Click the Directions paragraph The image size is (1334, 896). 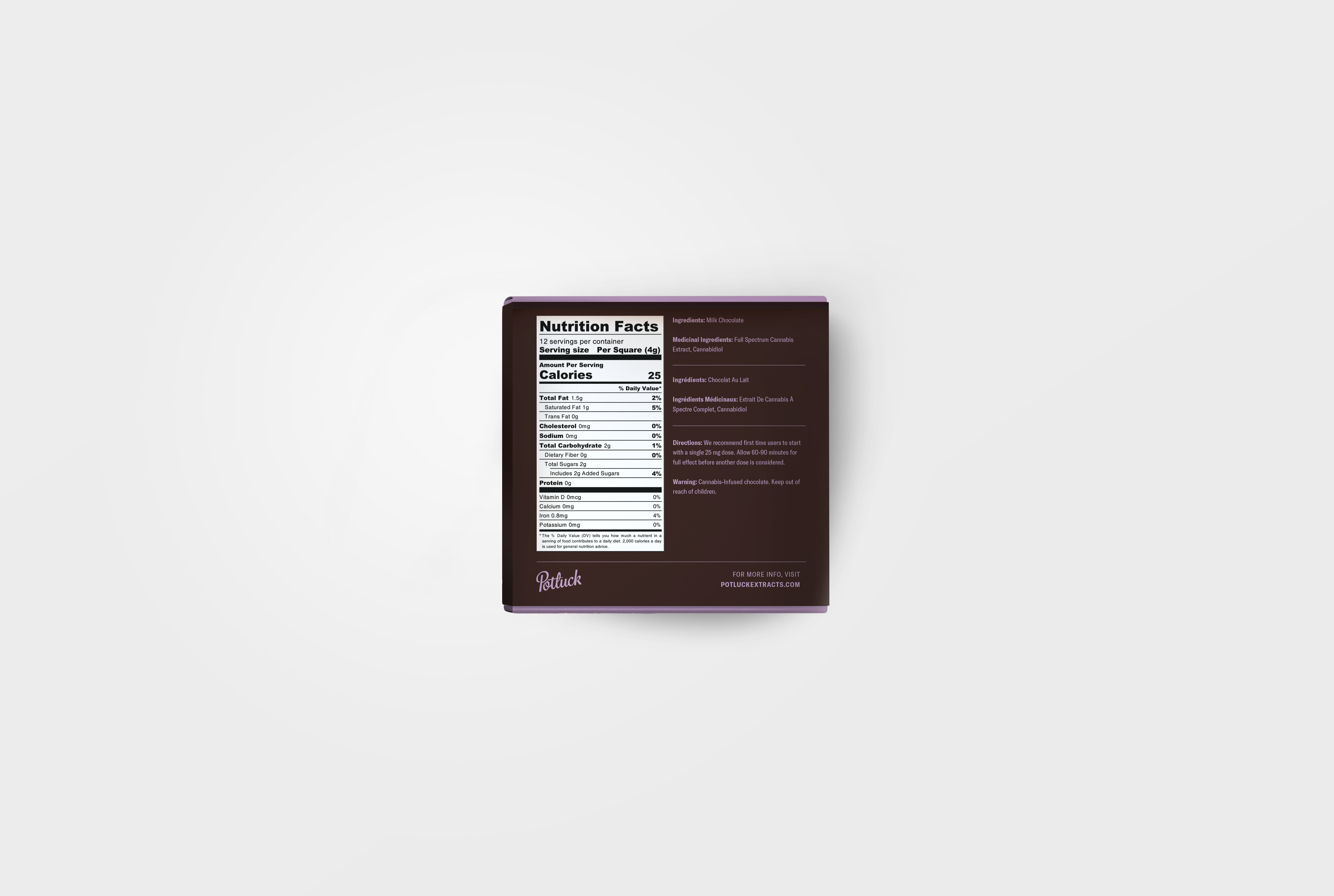[x=736, y=453]
